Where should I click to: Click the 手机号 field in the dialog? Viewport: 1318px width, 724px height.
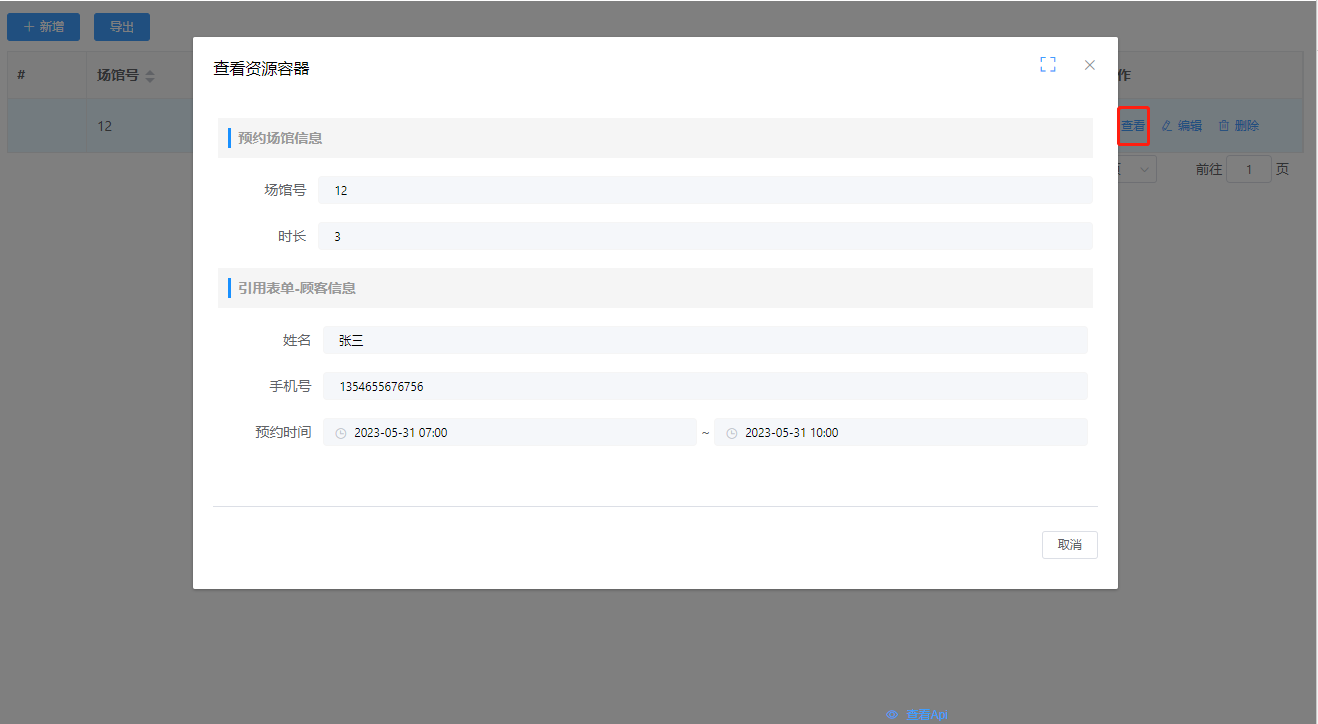(704, 386)
